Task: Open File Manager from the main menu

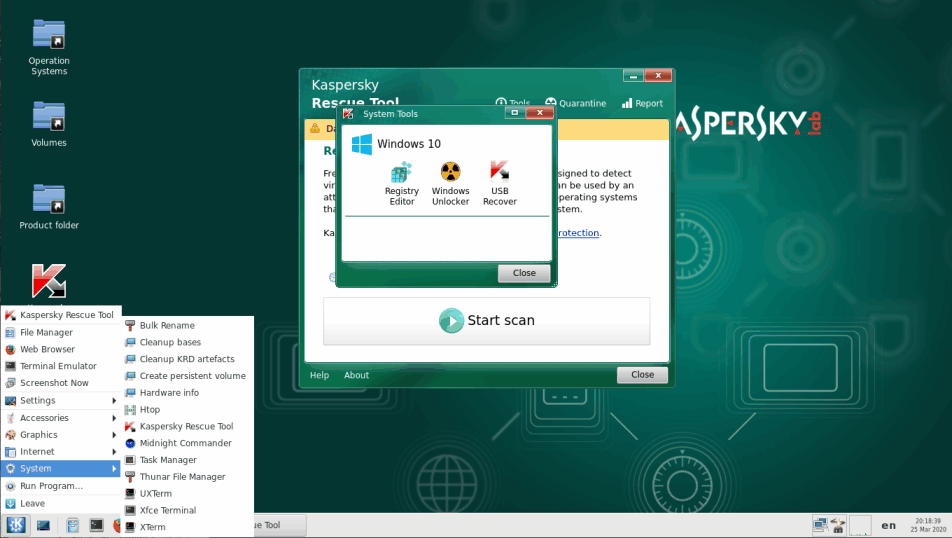Action: click(61, 332)
